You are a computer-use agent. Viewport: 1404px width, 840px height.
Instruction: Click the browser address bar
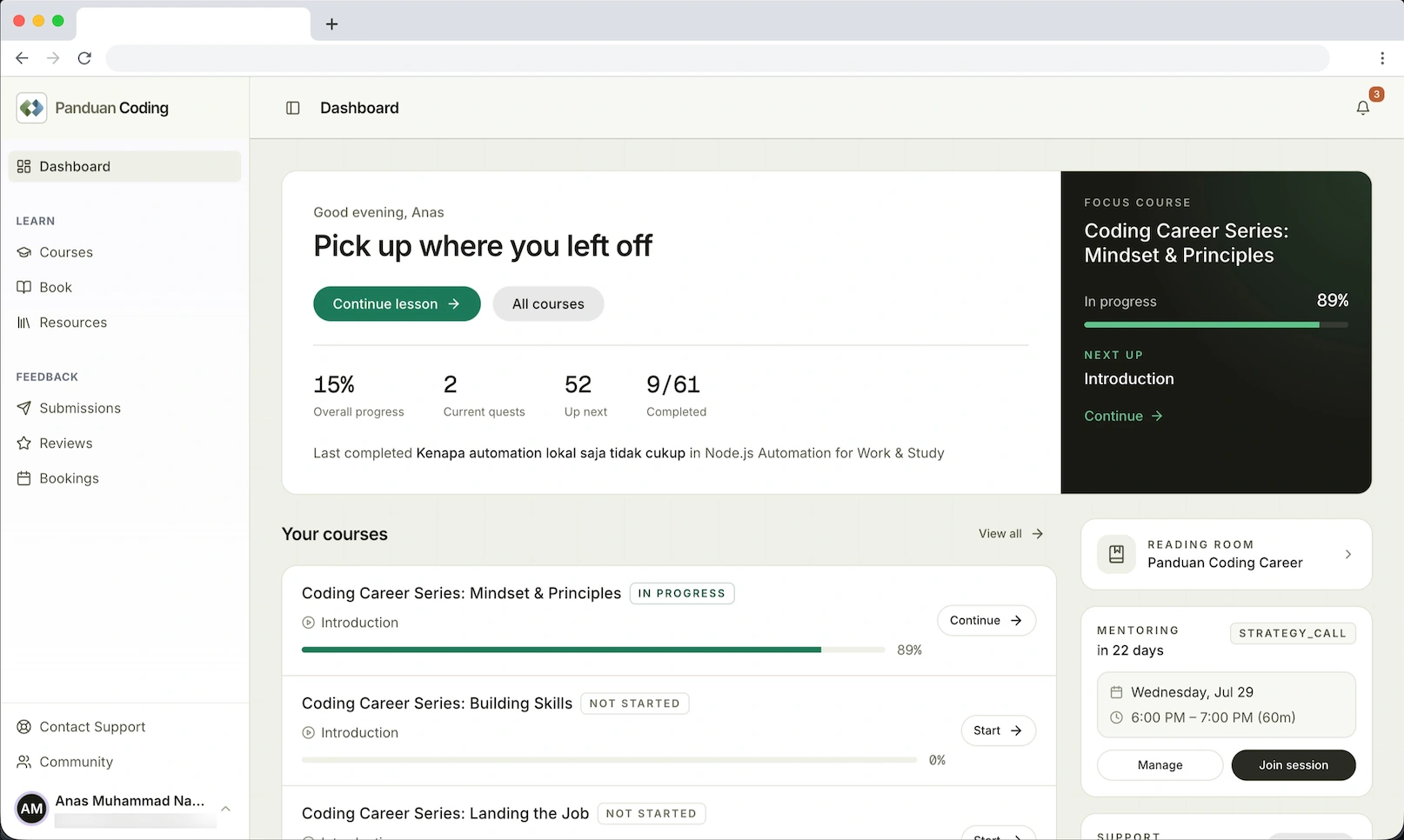tap(718, 58)
